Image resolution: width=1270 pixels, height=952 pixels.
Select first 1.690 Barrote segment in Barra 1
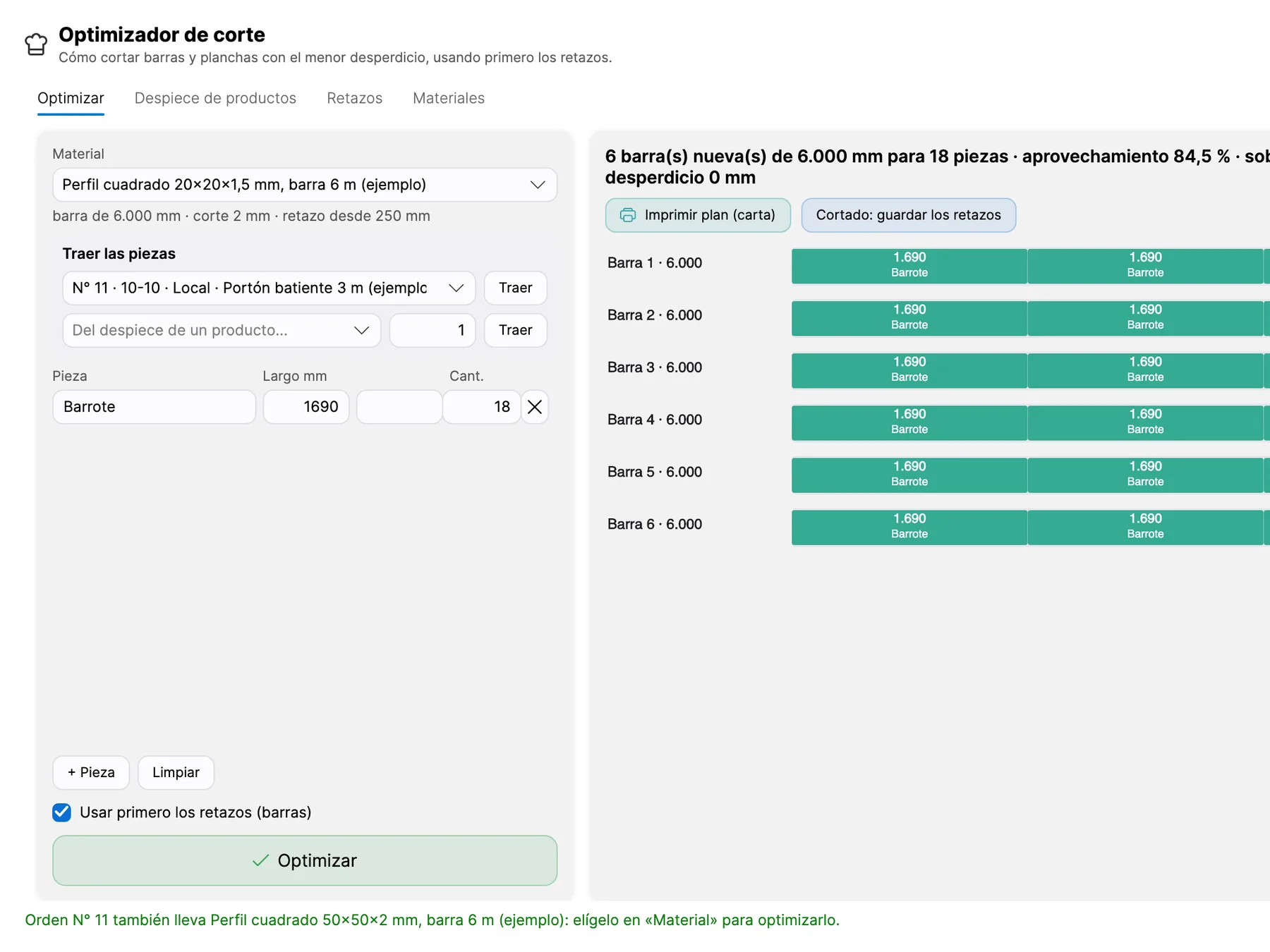click(909, 265)
